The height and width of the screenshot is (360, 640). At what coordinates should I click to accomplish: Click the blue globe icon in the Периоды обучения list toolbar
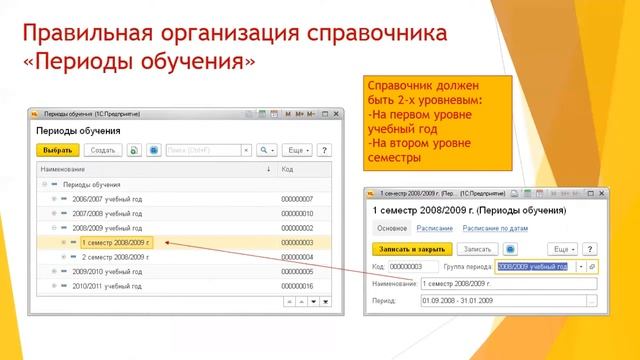(x=154, y=150)
